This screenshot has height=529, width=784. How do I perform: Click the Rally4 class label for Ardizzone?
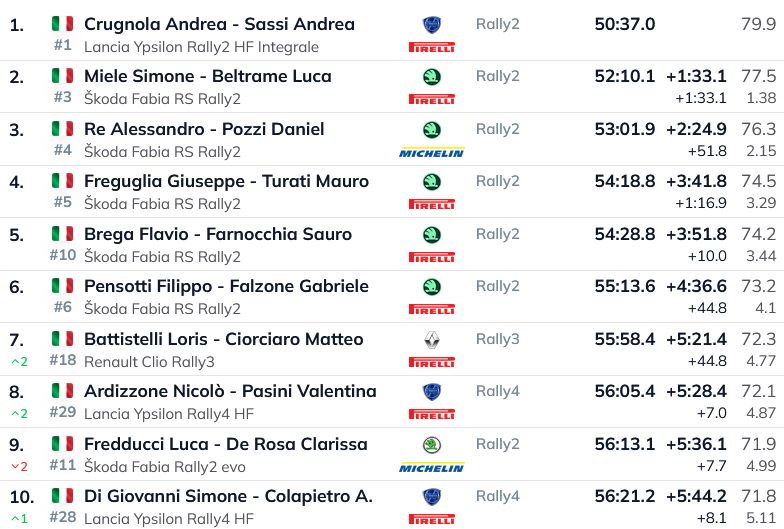497,391
